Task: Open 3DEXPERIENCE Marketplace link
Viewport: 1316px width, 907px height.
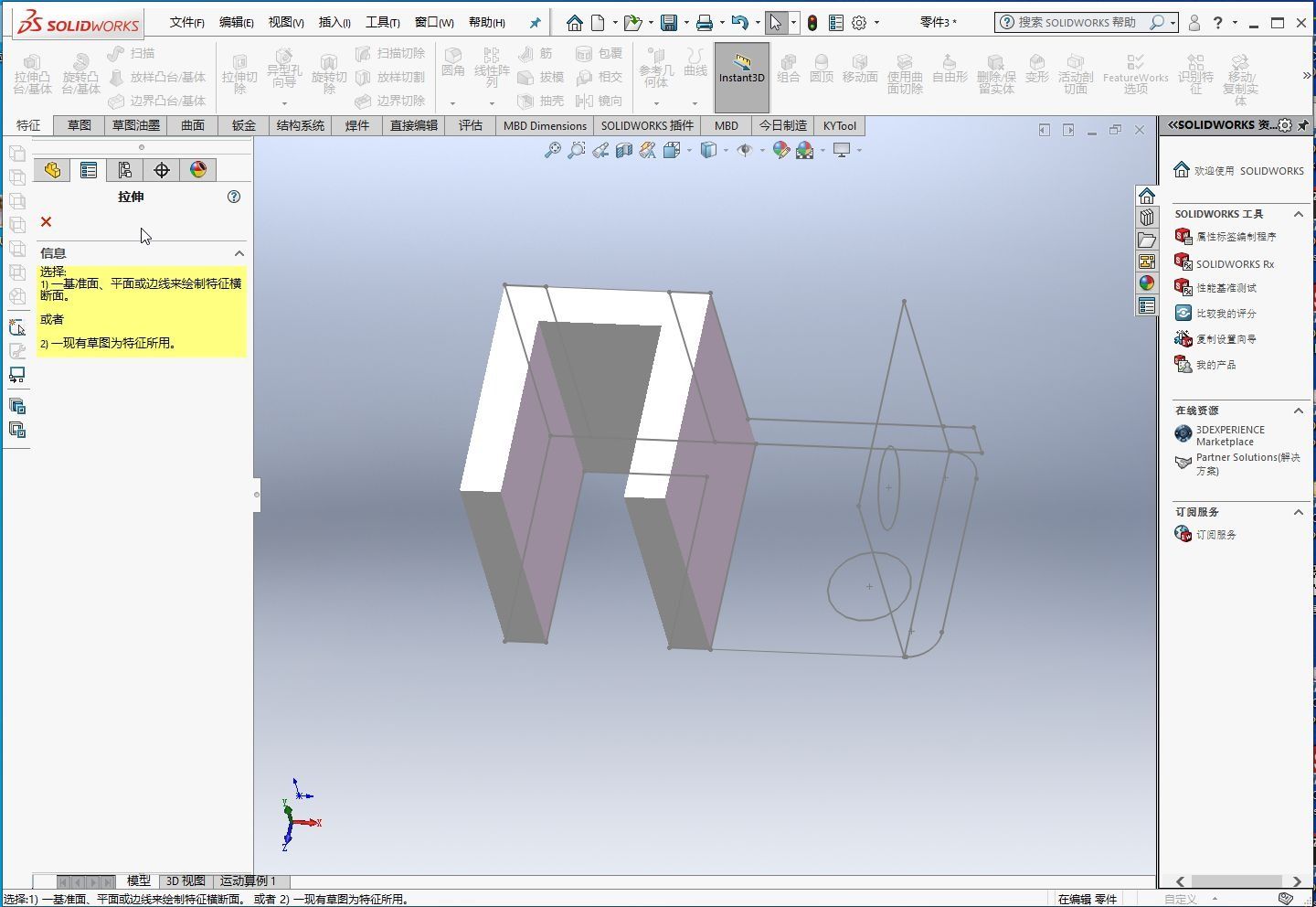Action: tap(1230, 435)
